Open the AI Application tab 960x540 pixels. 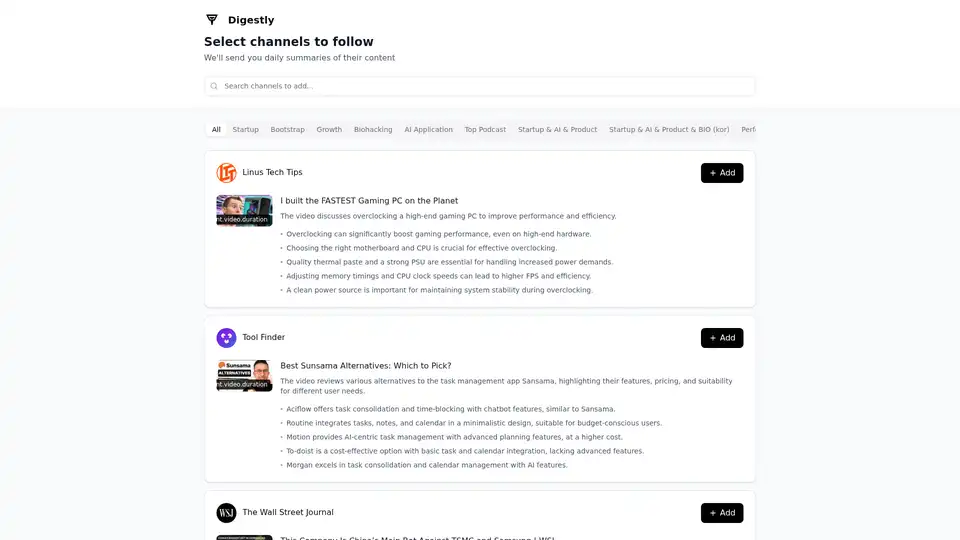point(428,129)
